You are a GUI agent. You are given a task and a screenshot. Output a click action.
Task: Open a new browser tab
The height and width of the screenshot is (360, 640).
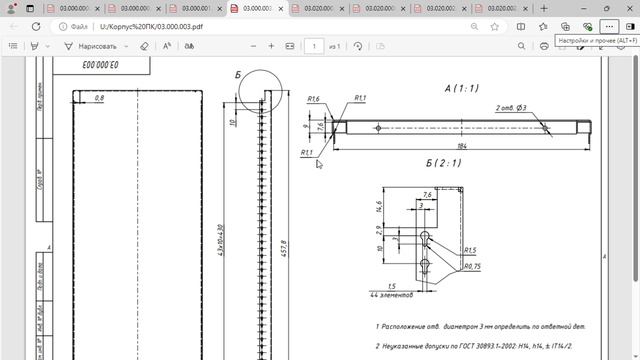544,8
